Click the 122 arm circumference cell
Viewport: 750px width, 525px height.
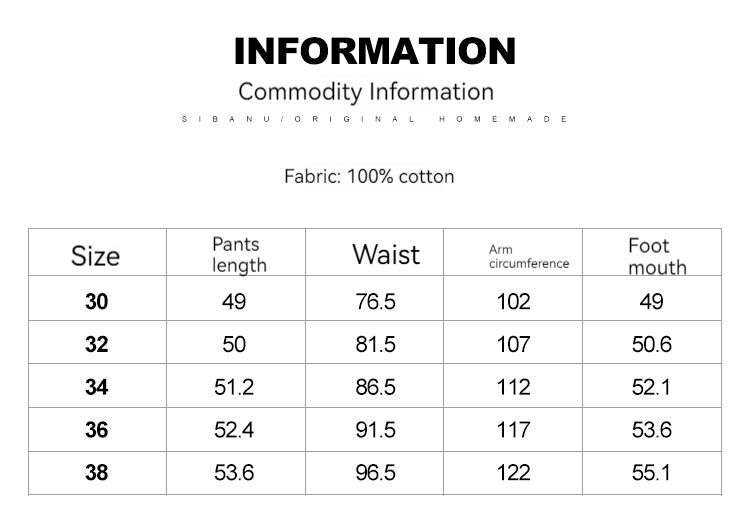click(513, 473)
